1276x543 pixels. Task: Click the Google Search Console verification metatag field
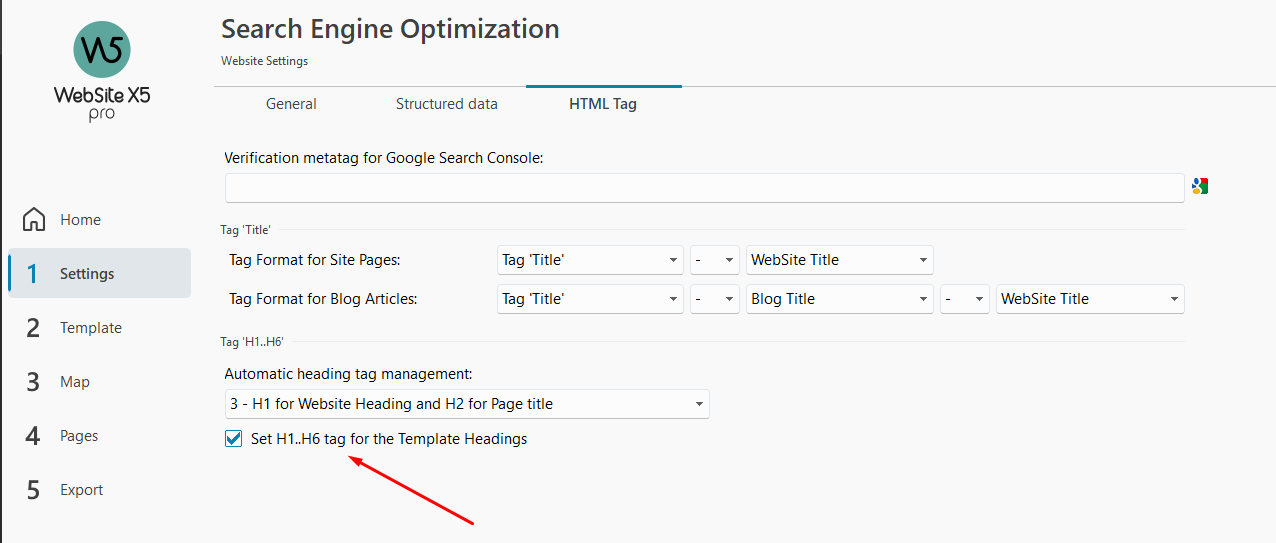(x=705, y=188)
